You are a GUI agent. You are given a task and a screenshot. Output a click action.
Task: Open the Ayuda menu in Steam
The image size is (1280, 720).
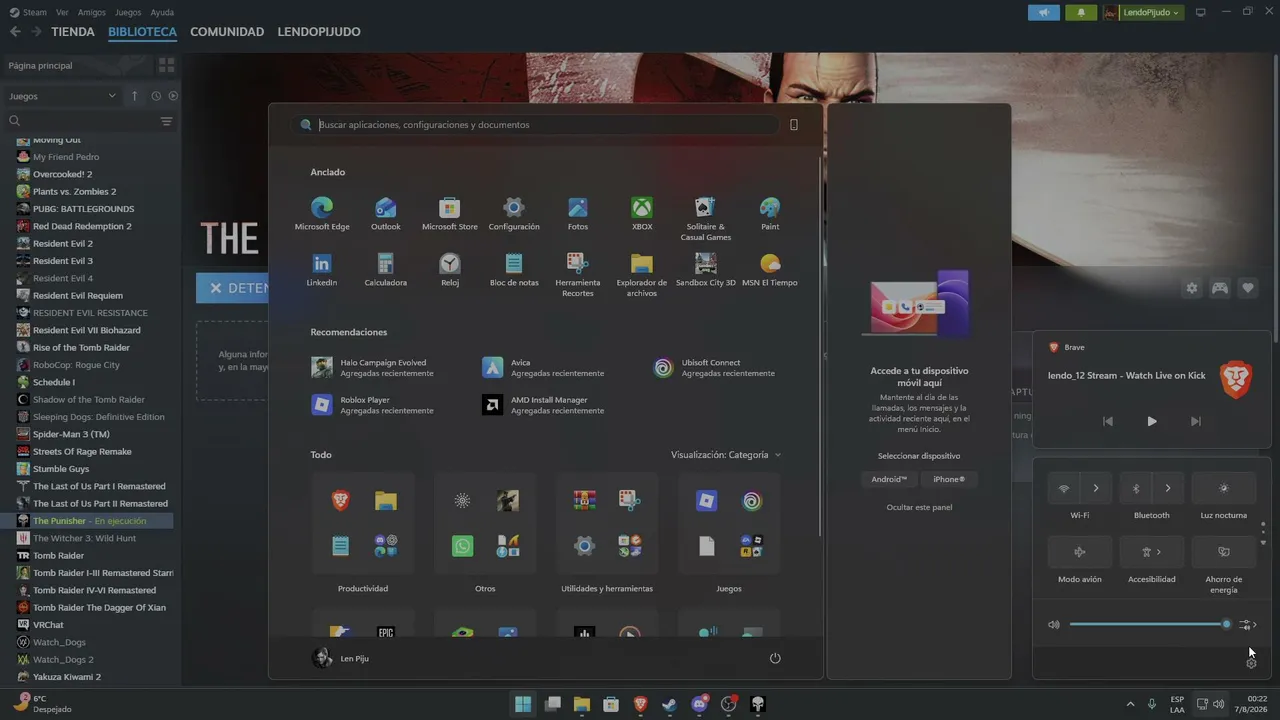(162, 13)
